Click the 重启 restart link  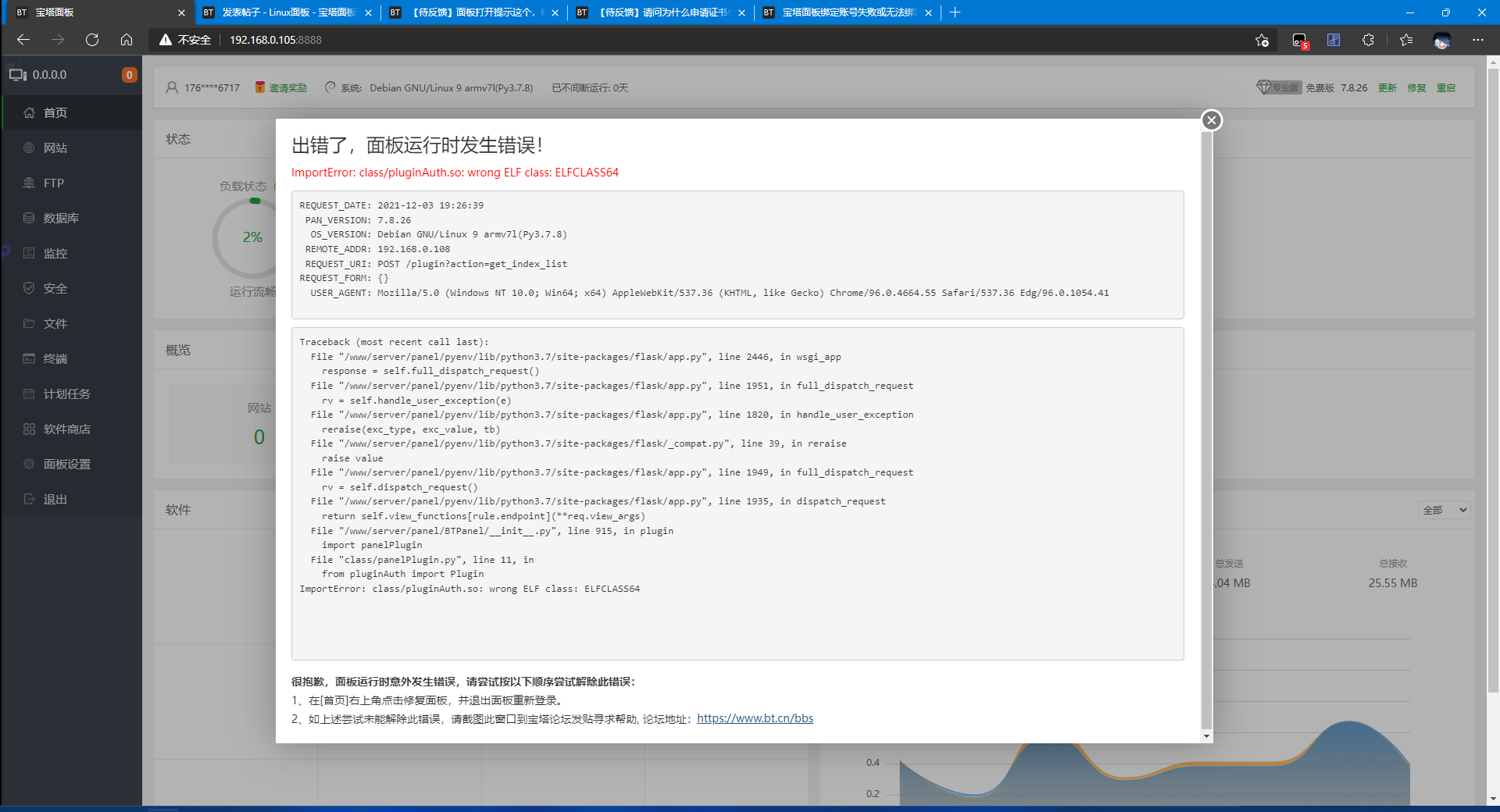coord(1446,87)
